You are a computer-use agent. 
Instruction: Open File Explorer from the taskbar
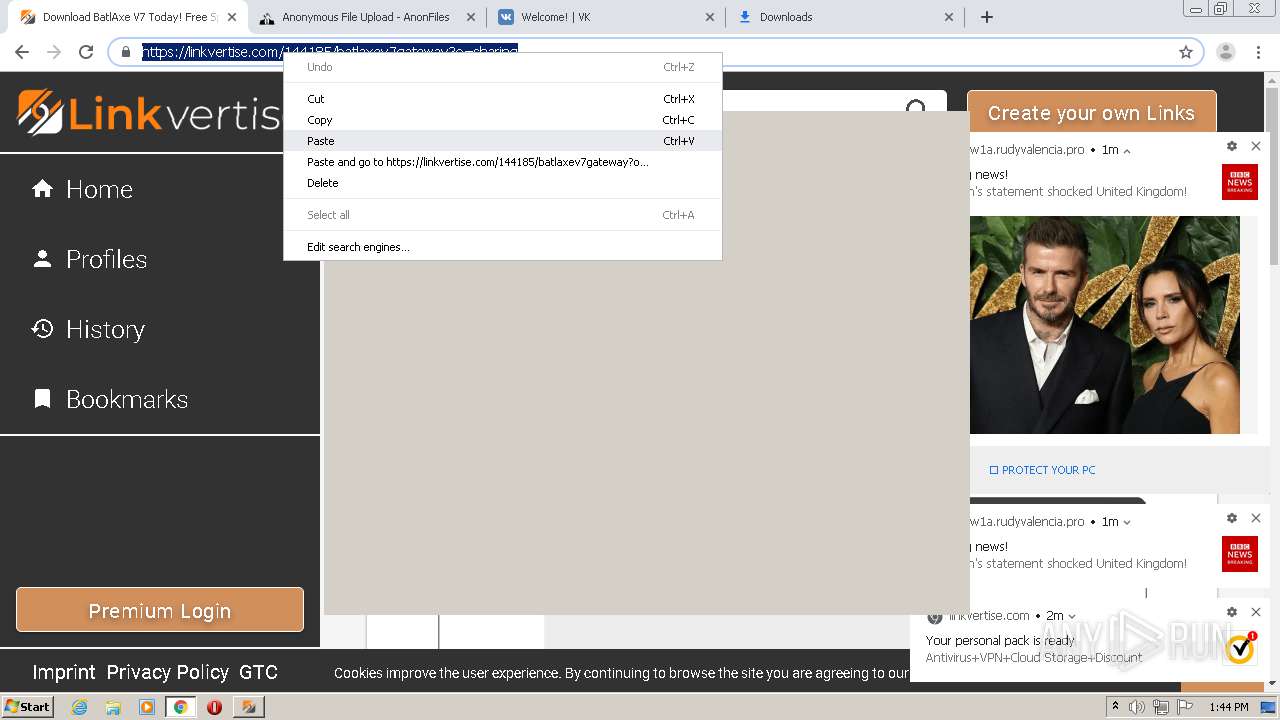point(113,707)
